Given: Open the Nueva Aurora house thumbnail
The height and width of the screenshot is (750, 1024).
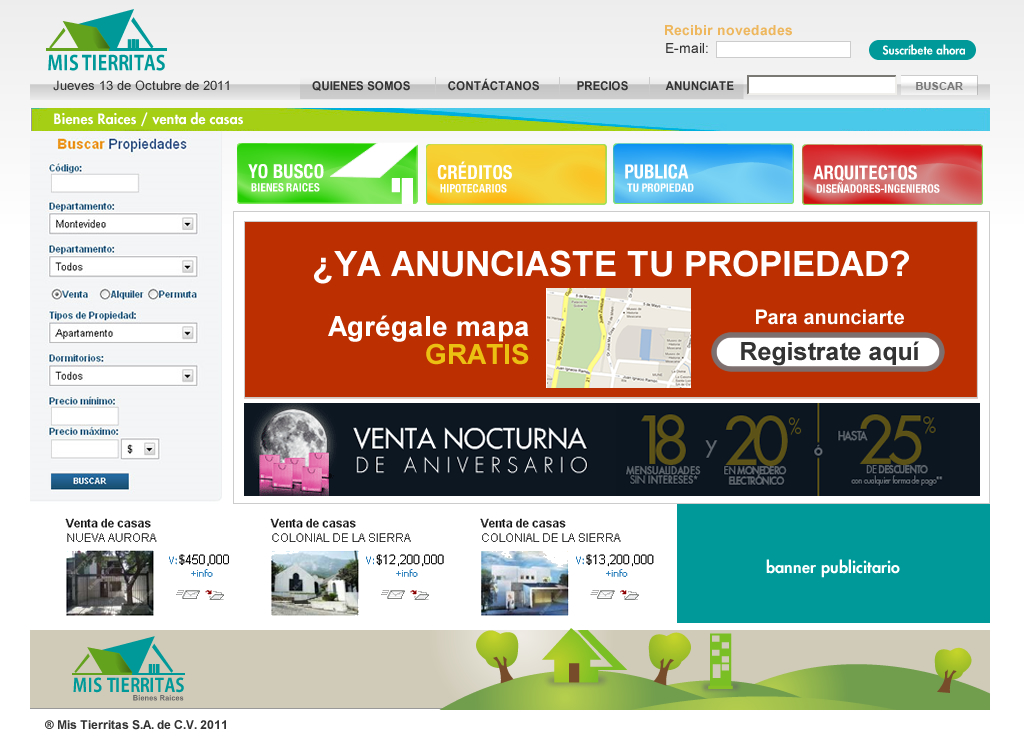Looking at the screenshot, I should (x=110, y=583).
